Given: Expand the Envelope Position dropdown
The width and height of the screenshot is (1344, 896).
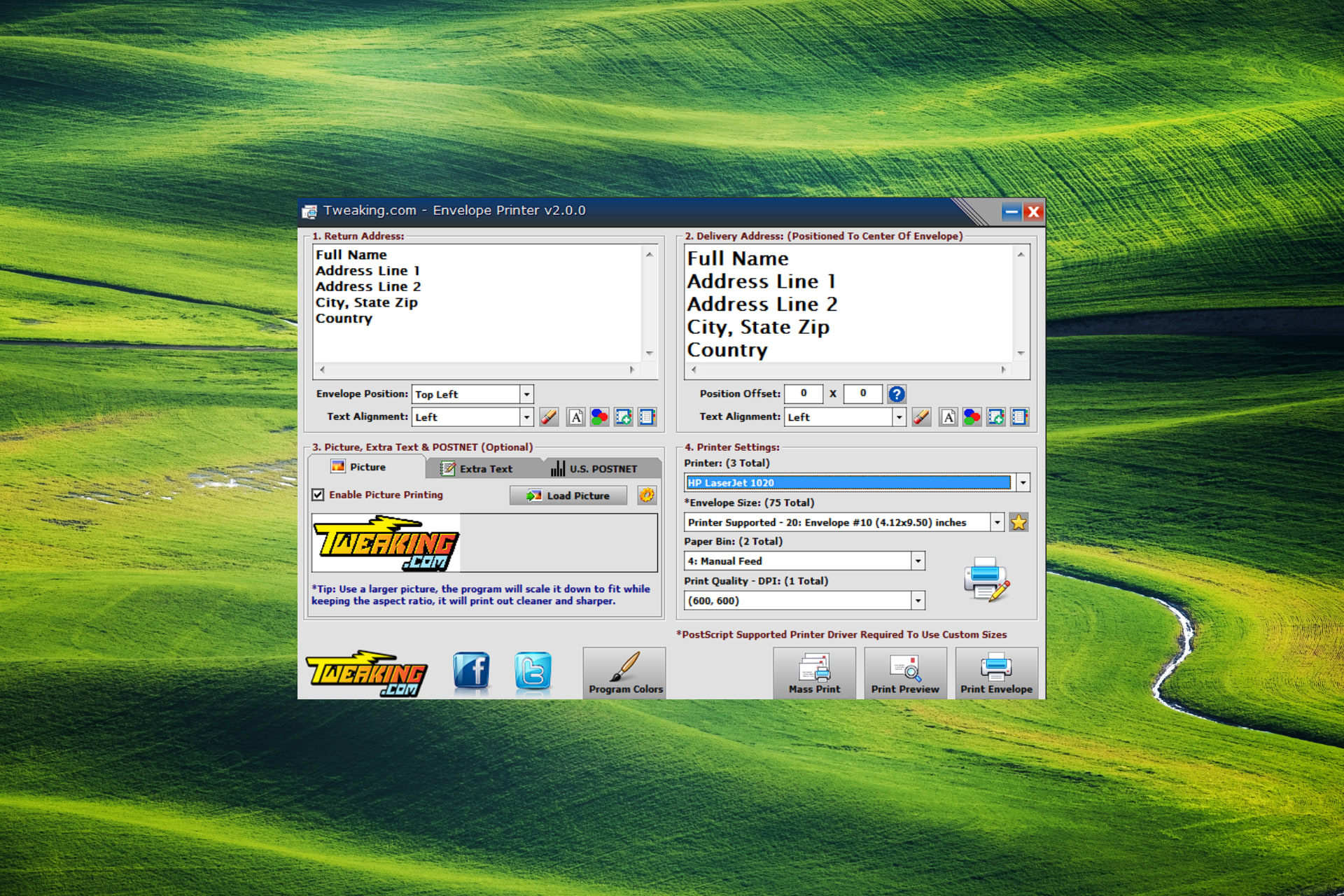Looking at the screenshot, I should tap(526, 394).
